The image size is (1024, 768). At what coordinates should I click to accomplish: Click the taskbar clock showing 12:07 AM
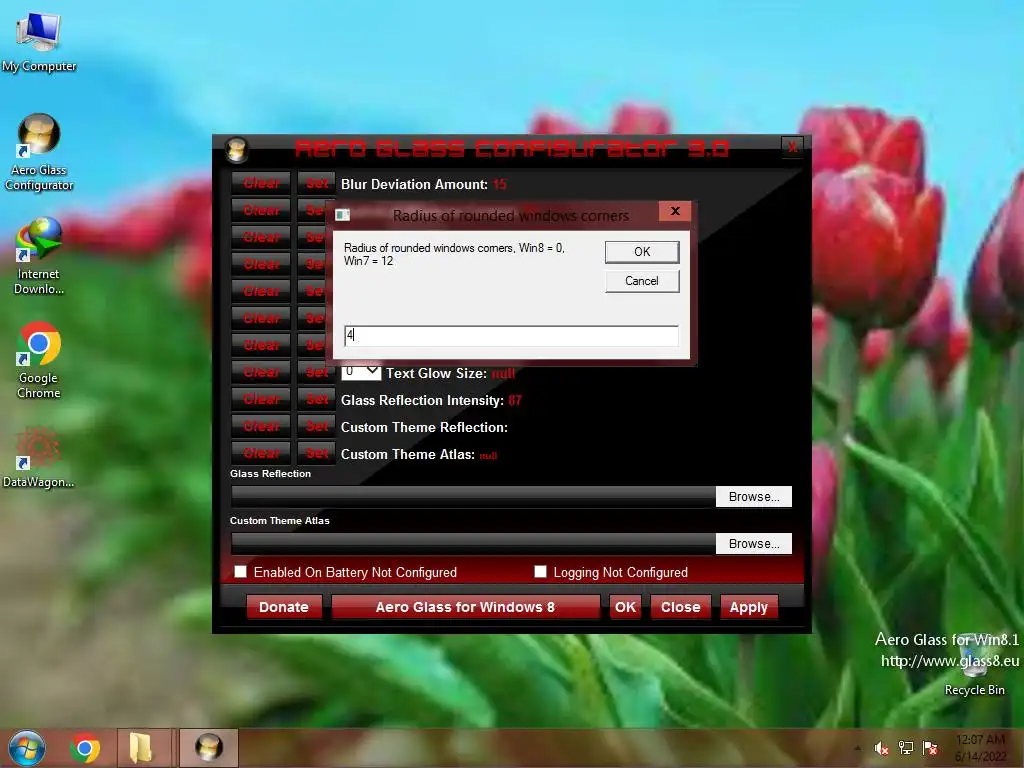pos(980,748)
